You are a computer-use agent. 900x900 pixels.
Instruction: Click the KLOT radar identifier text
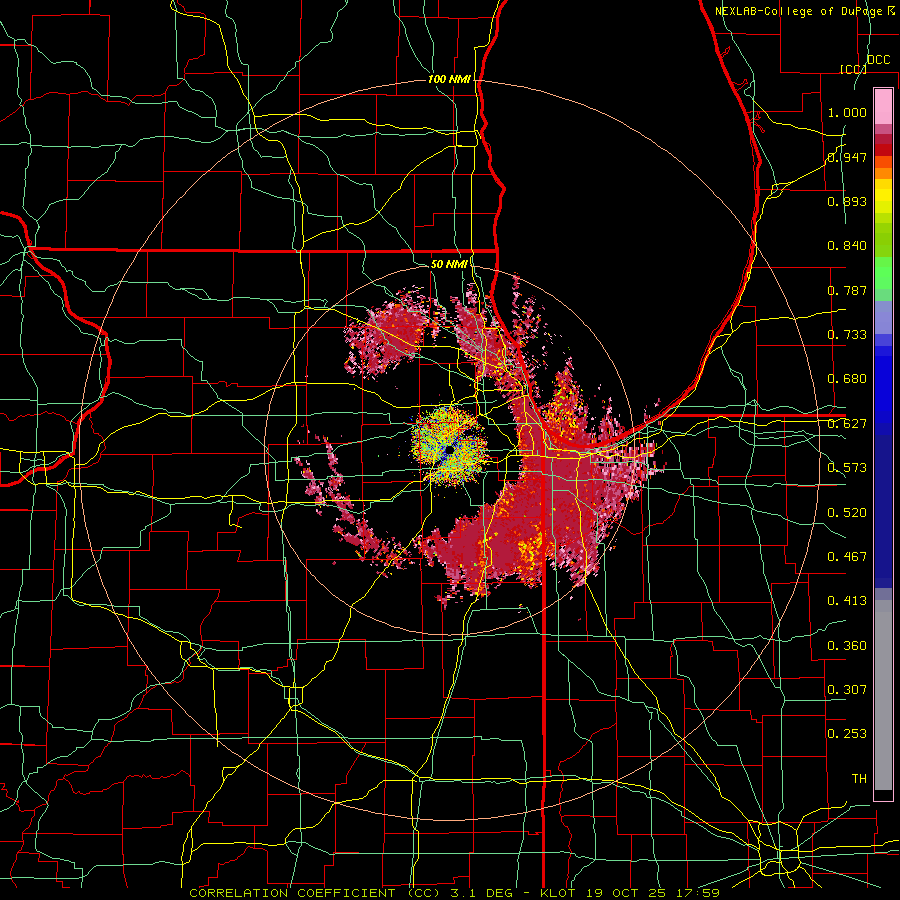click(x=557, y=893)
